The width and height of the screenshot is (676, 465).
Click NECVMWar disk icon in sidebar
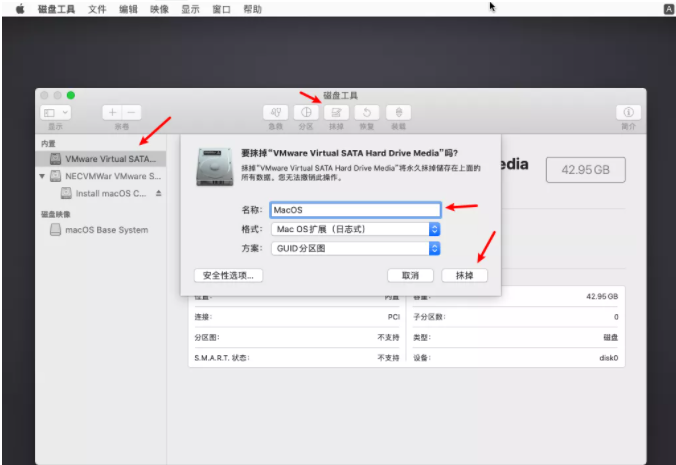coord(55,176)
